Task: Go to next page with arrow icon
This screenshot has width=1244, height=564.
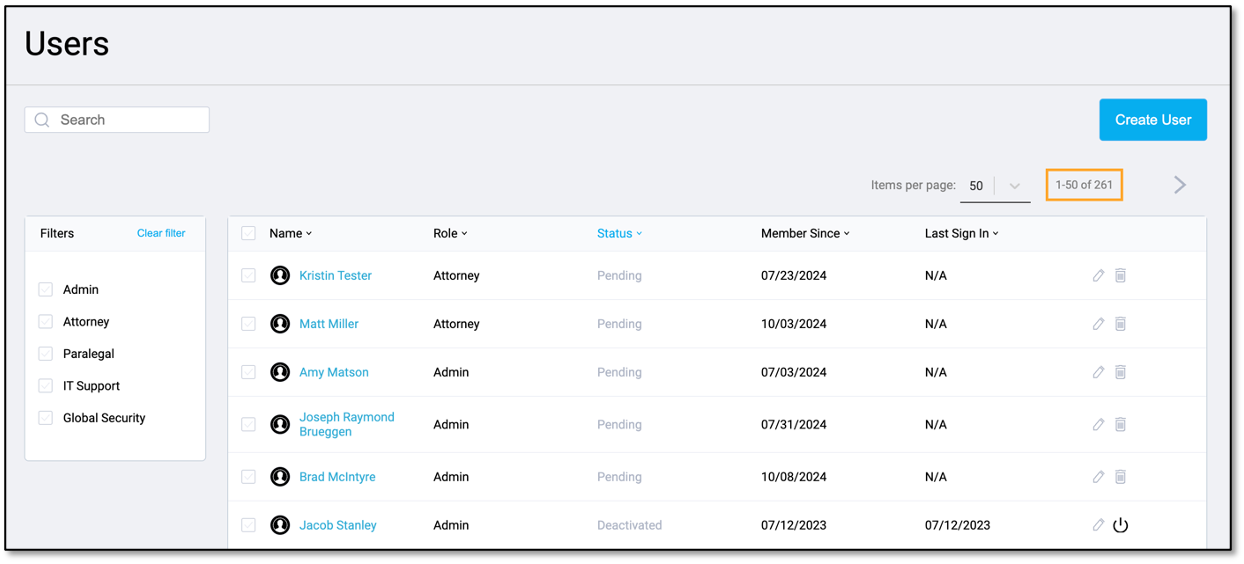Action: (x=1180, y=185)
